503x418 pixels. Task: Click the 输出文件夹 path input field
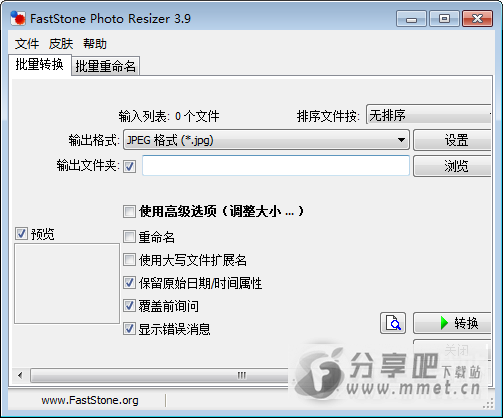point(276,166)
